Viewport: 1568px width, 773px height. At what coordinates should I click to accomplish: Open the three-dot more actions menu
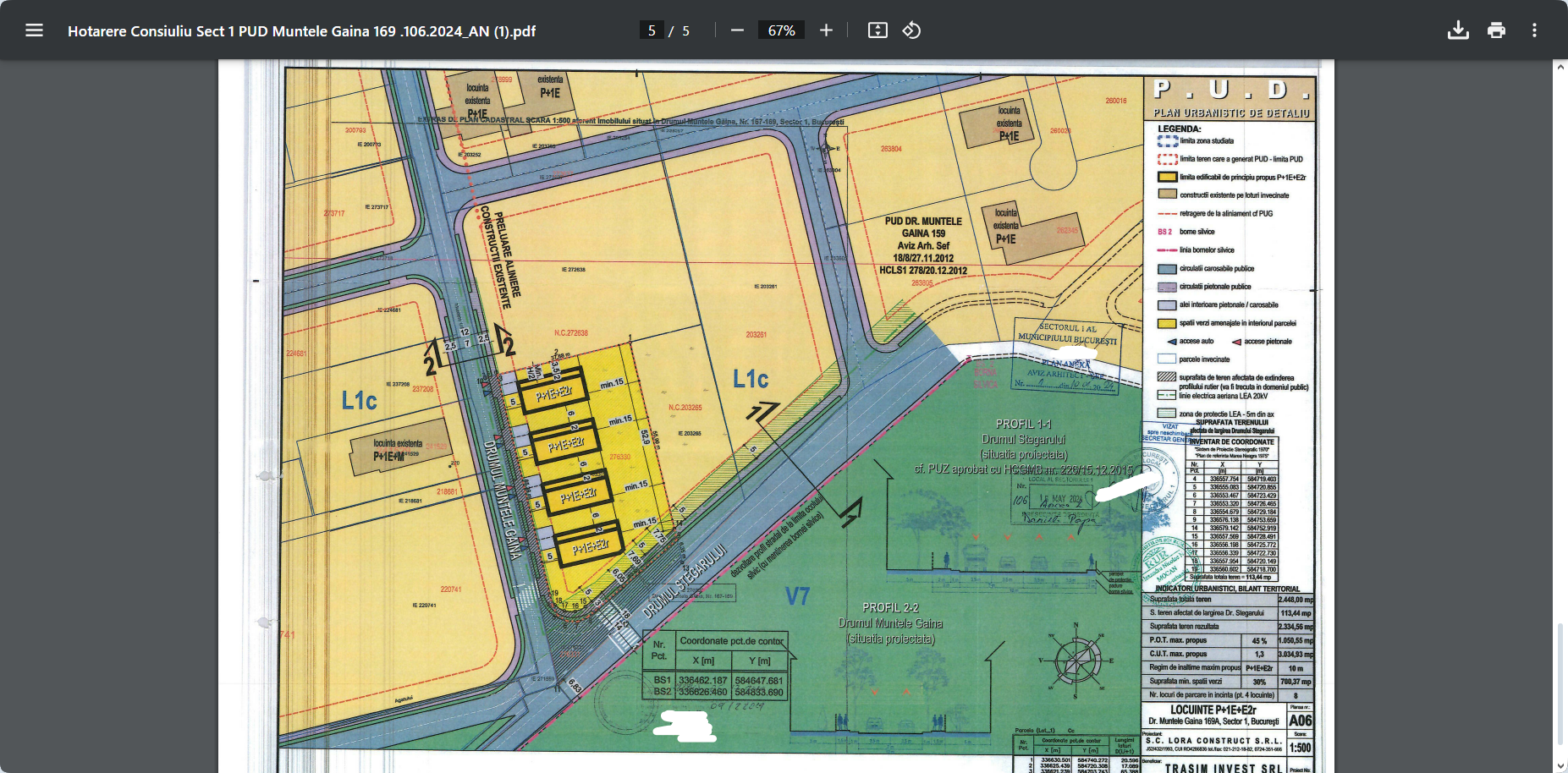click(1534, 30)
